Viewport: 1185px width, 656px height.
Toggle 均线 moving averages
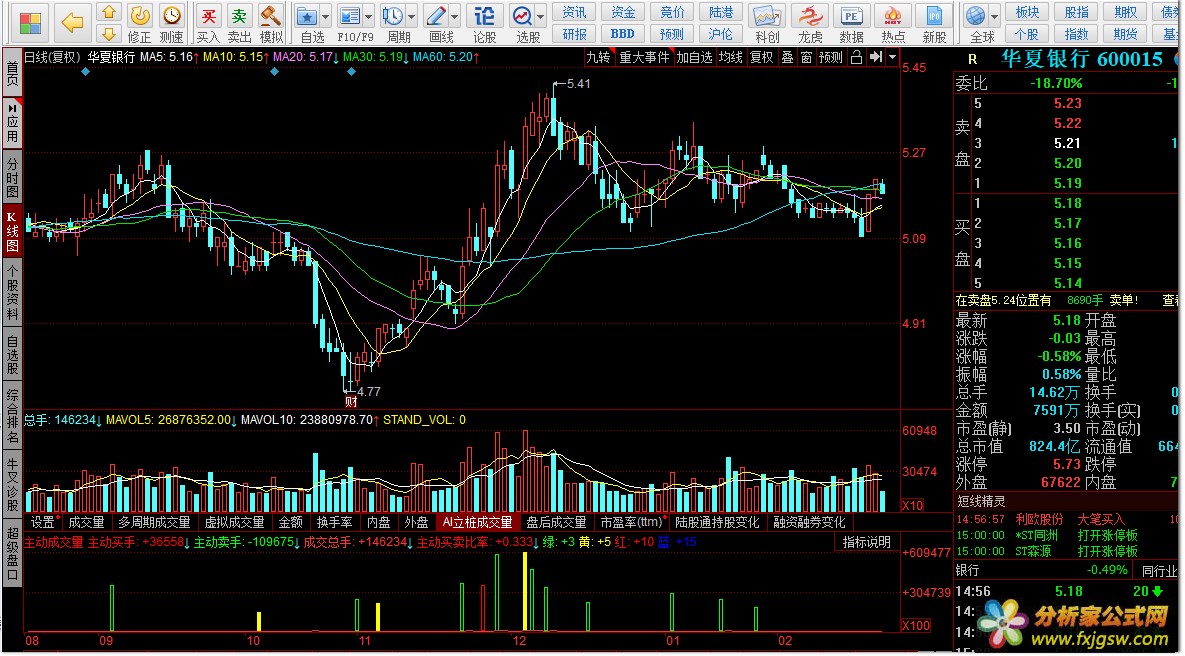(x=731, y=57)
